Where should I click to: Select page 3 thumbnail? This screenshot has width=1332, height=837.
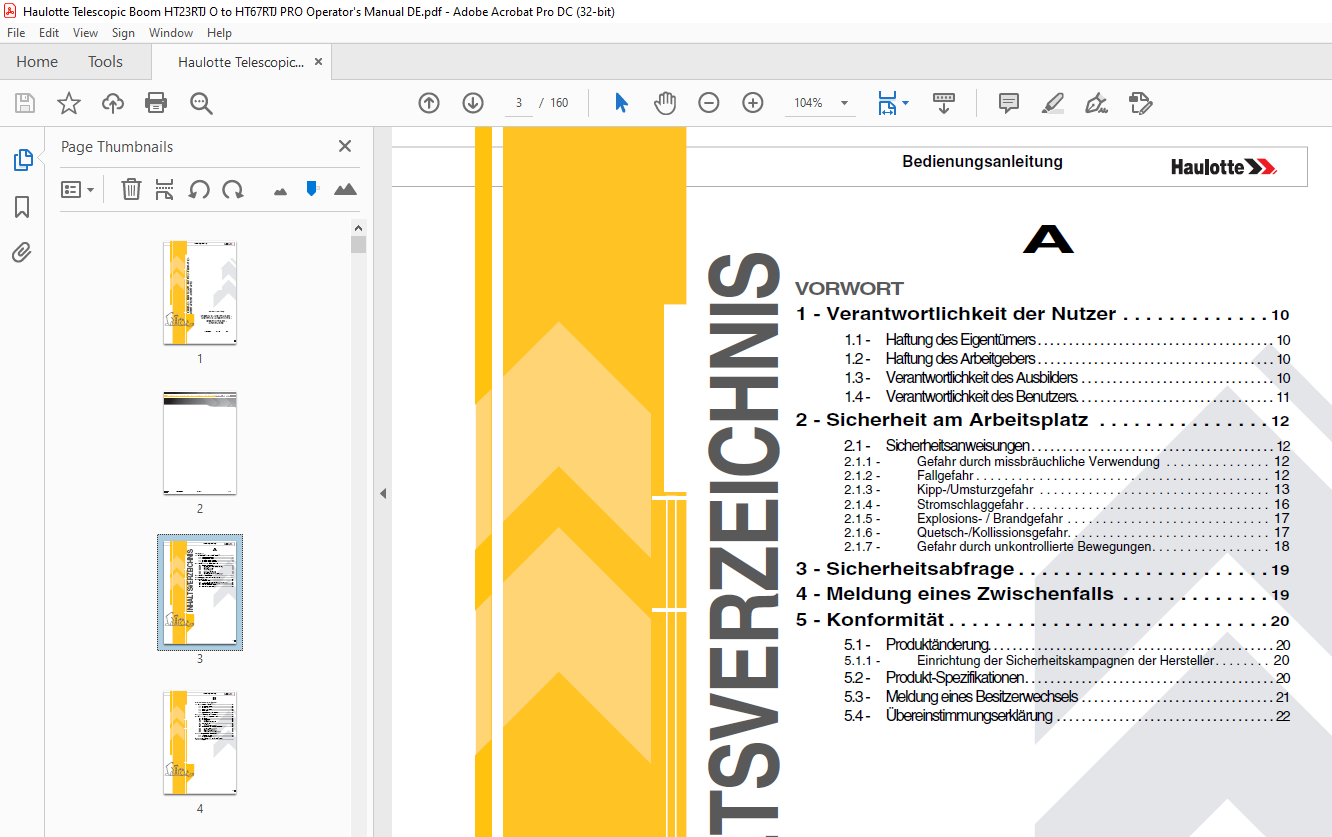pos(200,592)
